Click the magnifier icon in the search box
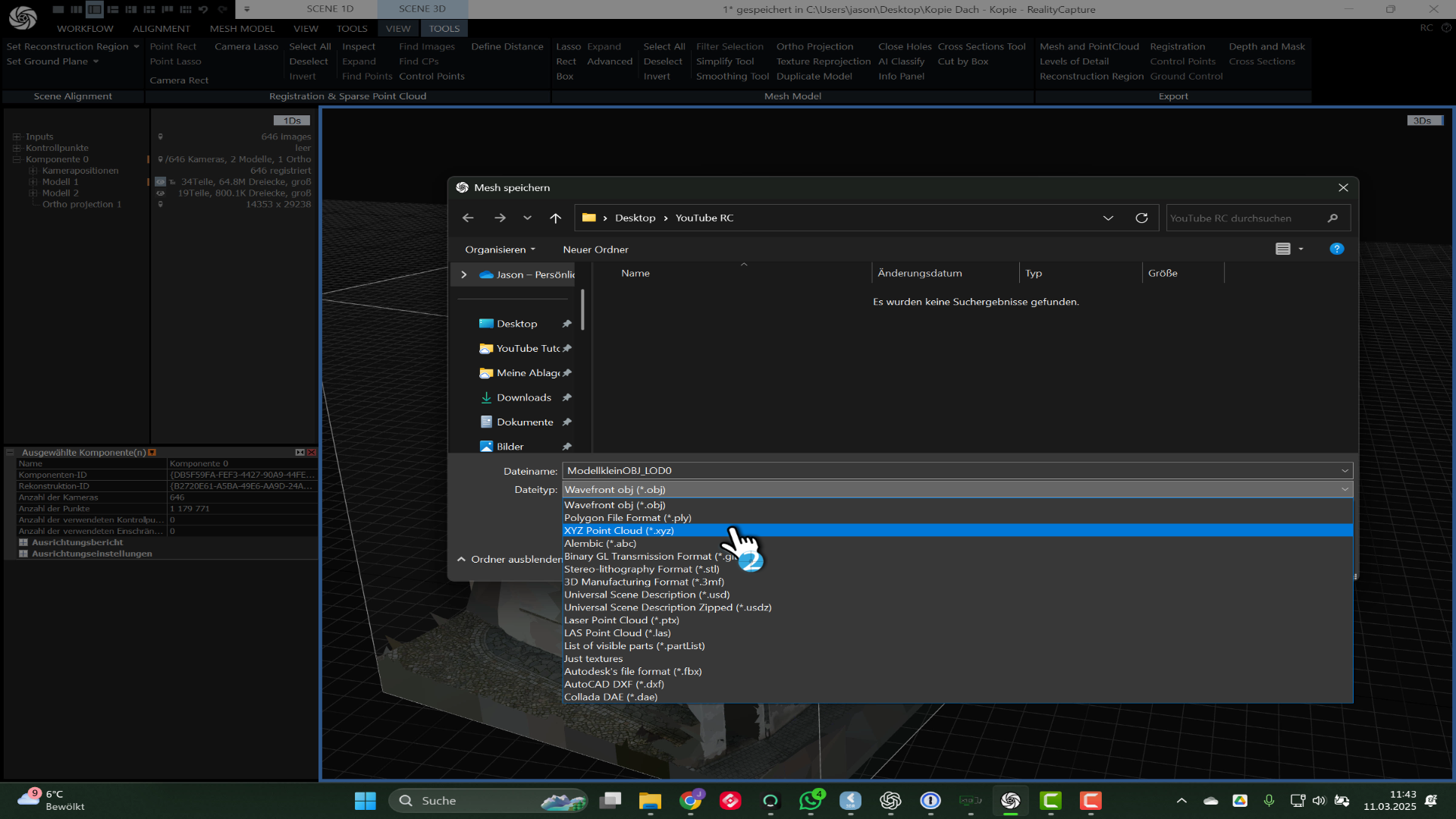Viewport: 1456px width, 819px height. [x=1332, y=218]
